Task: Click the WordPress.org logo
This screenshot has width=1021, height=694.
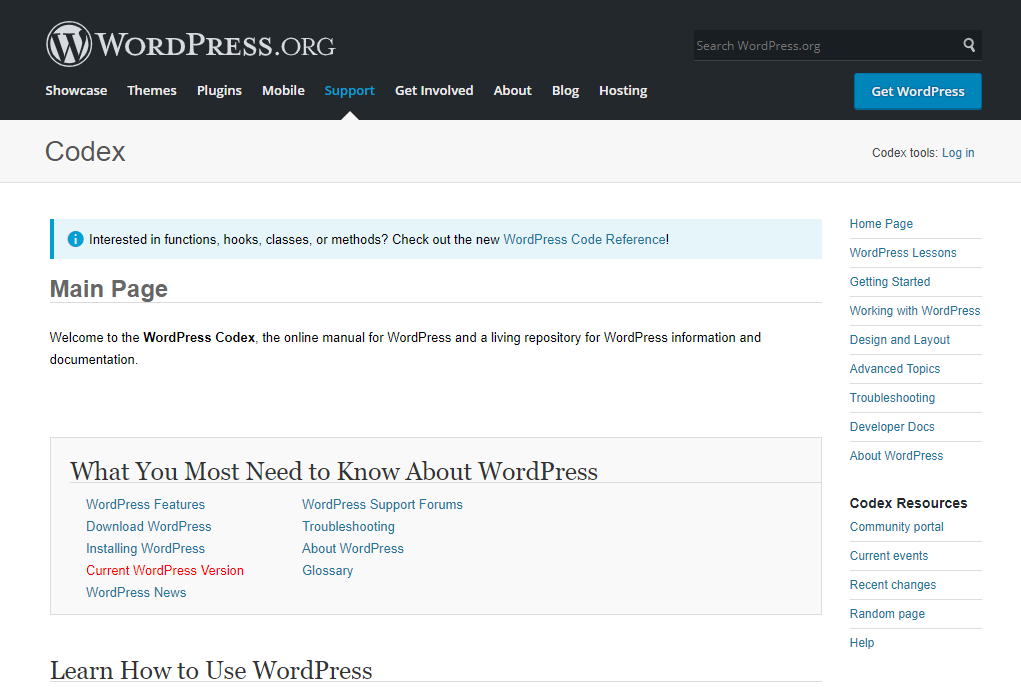Action: [191, 44]
